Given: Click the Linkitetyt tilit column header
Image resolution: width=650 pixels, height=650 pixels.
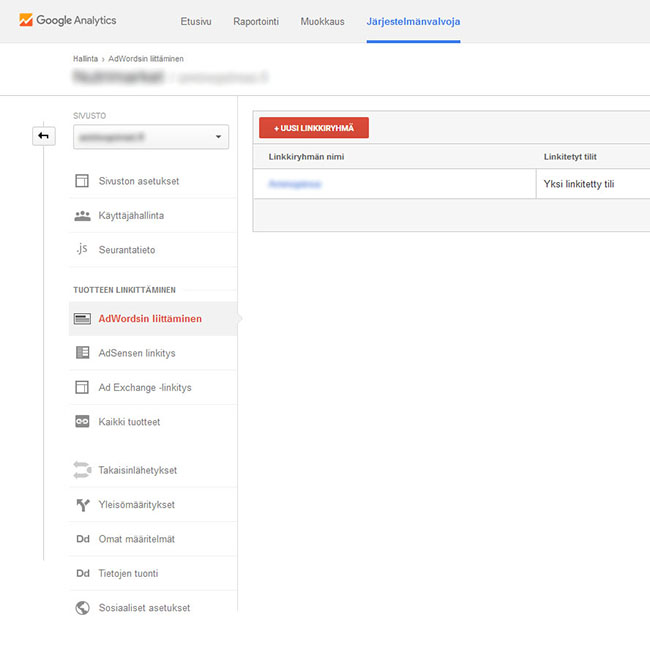Looking at the screenshot, I should pyautogui.click(x=570, y=157).
